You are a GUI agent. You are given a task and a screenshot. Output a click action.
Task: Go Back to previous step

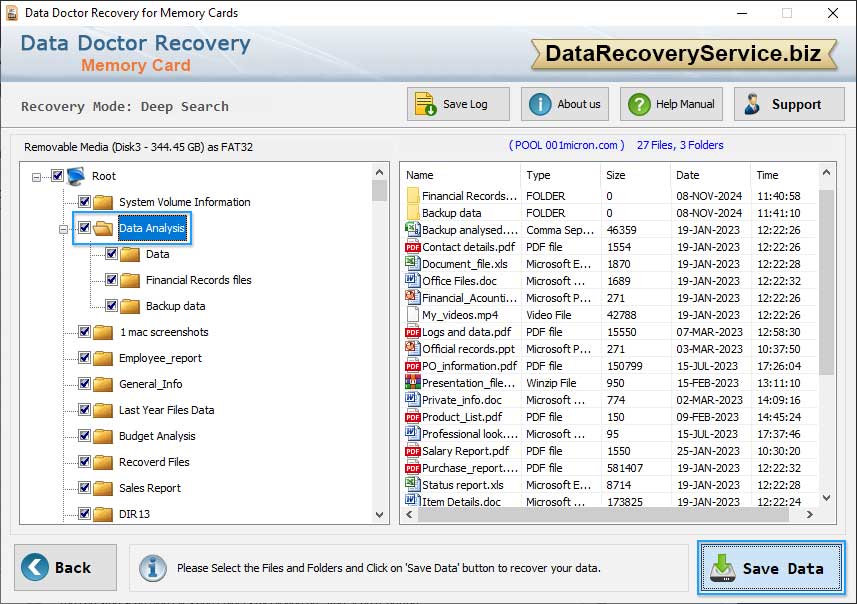click(x=66, y=567)
